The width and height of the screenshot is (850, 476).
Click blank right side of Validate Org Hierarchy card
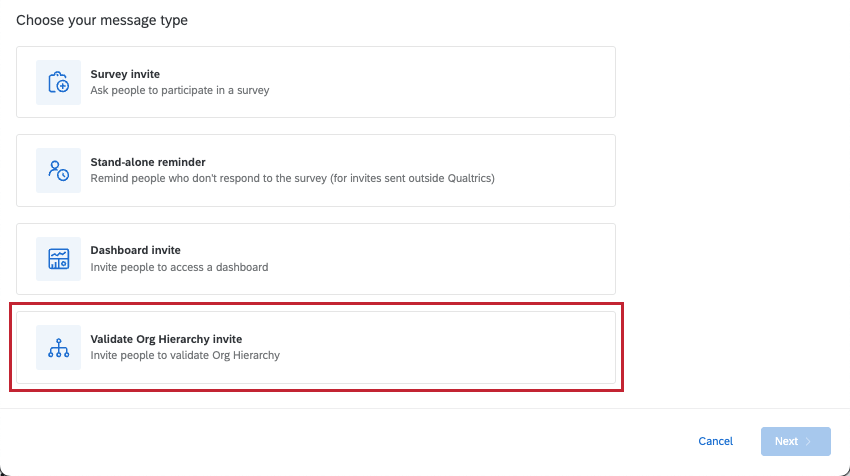[480, 347]
